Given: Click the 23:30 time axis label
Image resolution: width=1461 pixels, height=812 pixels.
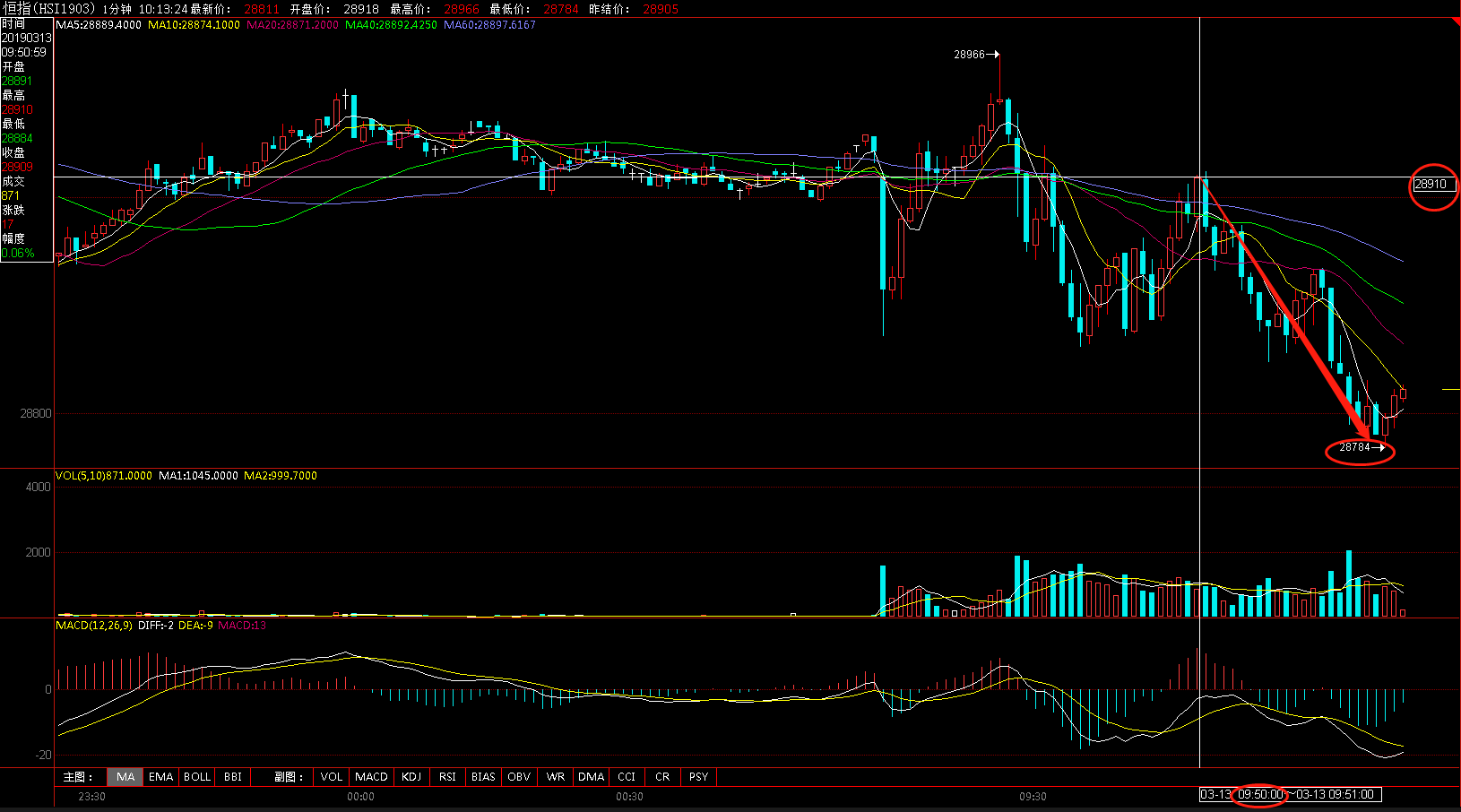Looking at the screenshot, I should (x=91, y=796).
